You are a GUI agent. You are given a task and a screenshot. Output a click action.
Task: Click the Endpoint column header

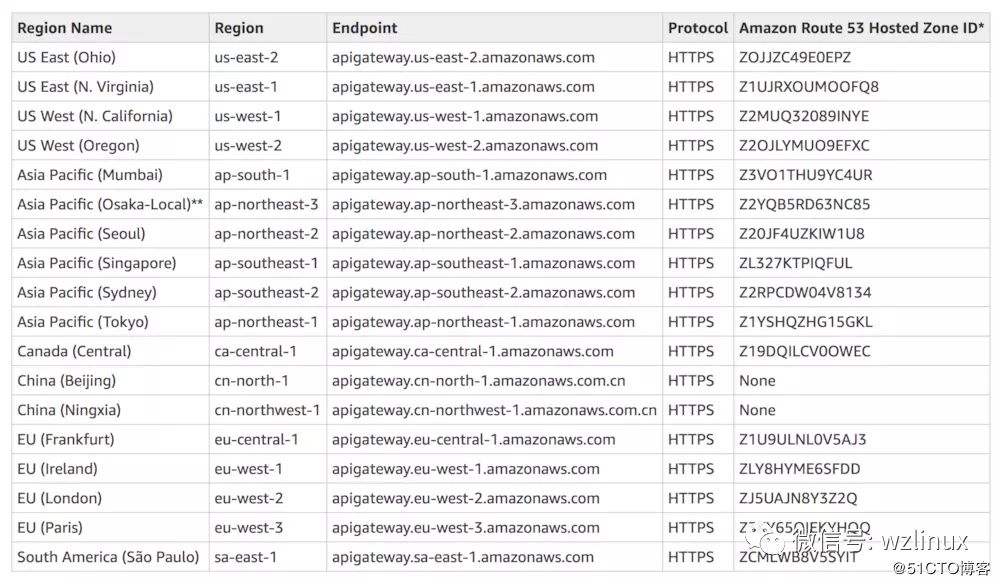365,28
